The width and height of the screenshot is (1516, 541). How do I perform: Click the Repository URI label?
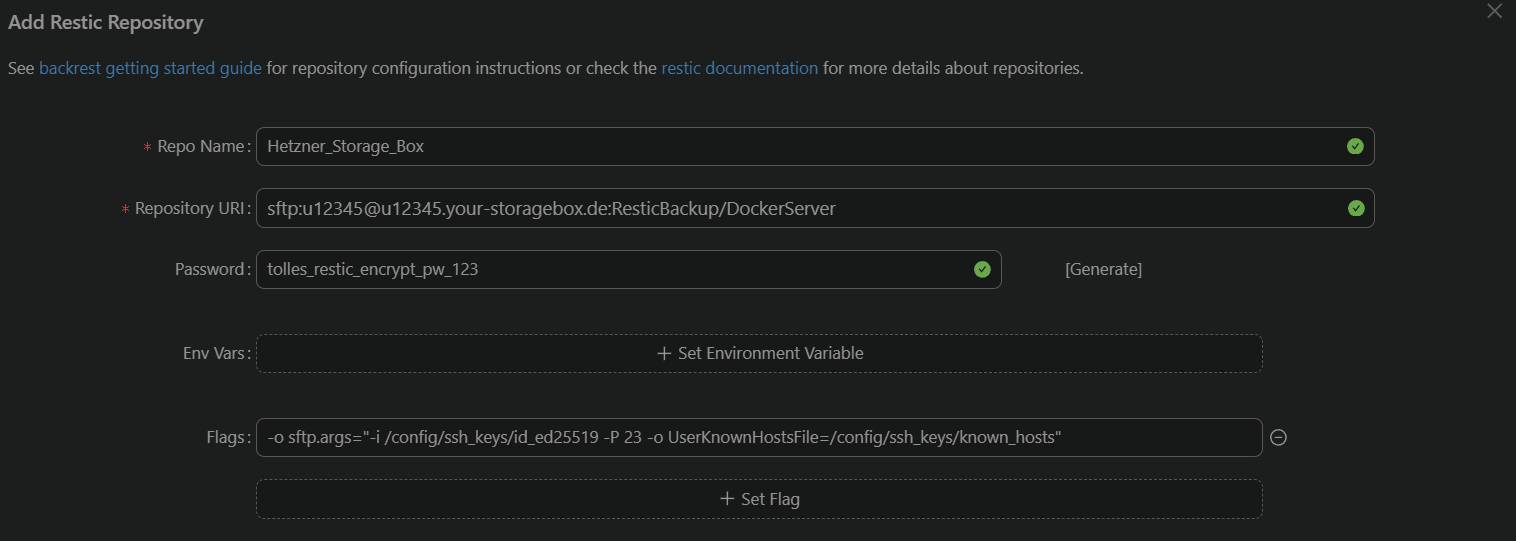pos(190,208)
